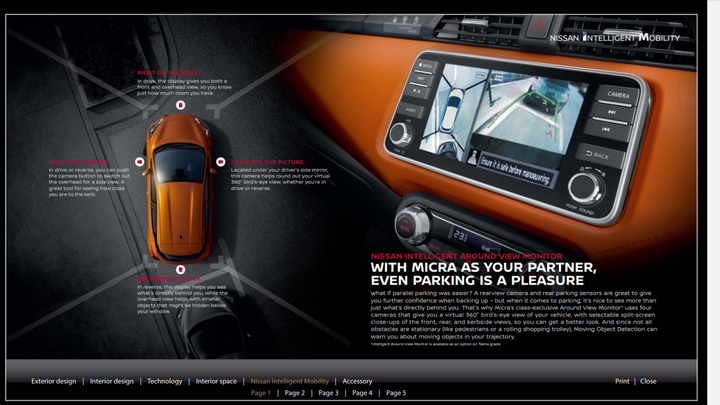Image resolution: width=720 pixels, height=405 pixels.
Task: Click the right side camera hotspot icon
Action: coord(220,162)
